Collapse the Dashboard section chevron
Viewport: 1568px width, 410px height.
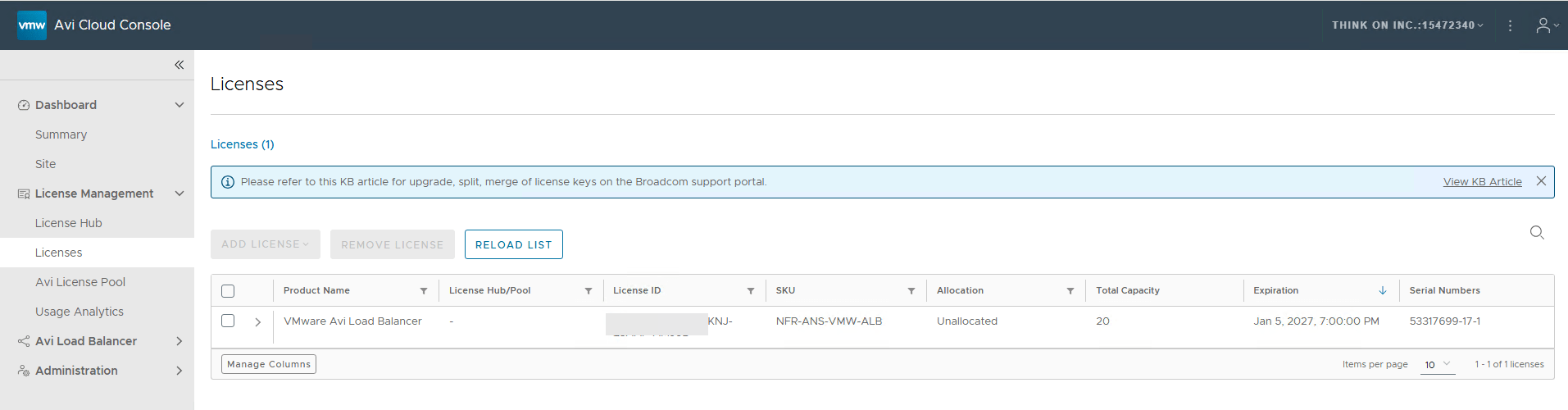point(180,105)
